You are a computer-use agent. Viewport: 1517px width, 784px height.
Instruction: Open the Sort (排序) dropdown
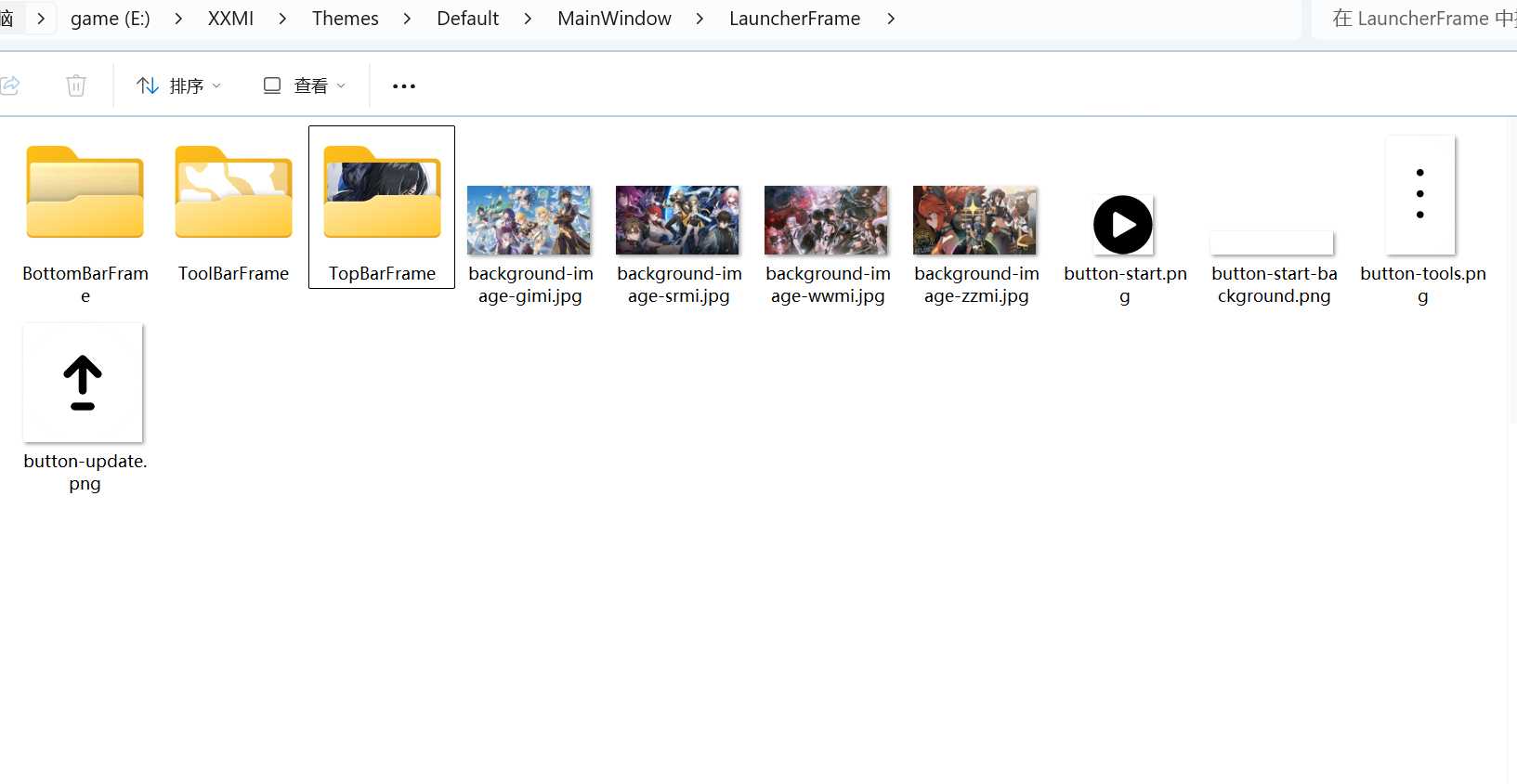coord(178,85)
